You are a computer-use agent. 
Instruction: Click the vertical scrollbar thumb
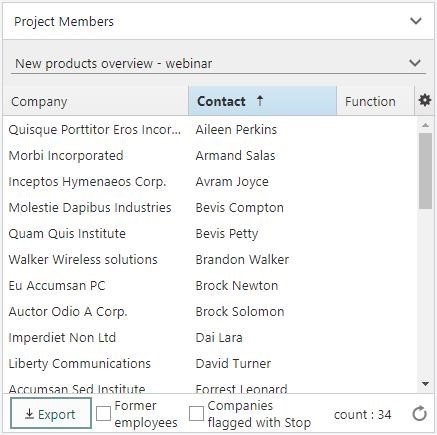tap(425, 171)
